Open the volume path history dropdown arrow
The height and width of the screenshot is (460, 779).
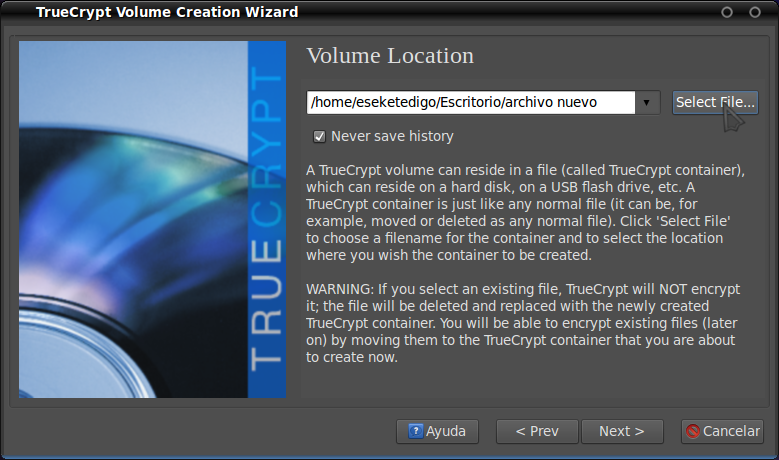click(647, 102)
